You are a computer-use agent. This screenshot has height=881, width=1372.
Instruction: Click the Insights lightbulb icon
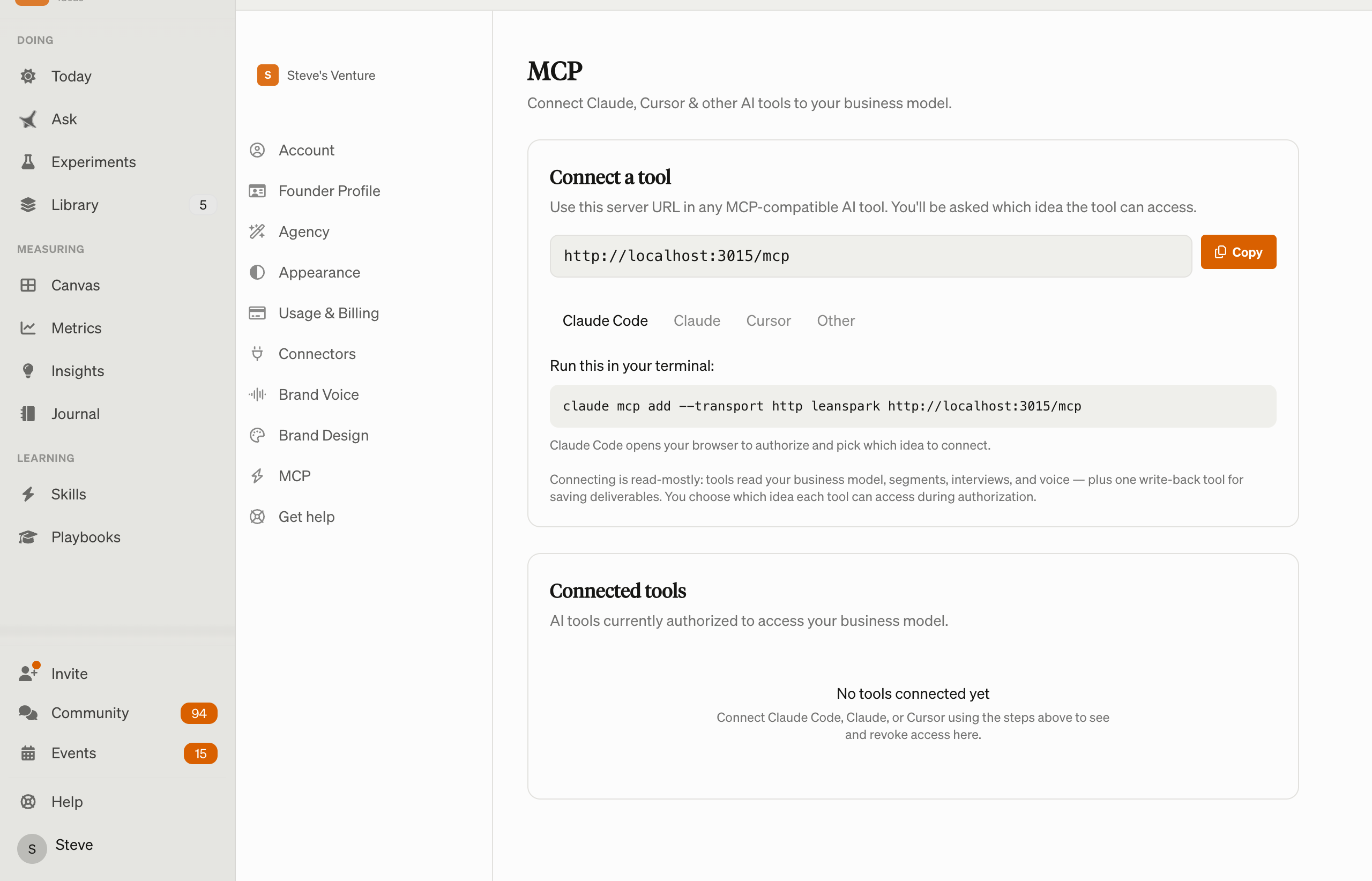coord(28,371)
